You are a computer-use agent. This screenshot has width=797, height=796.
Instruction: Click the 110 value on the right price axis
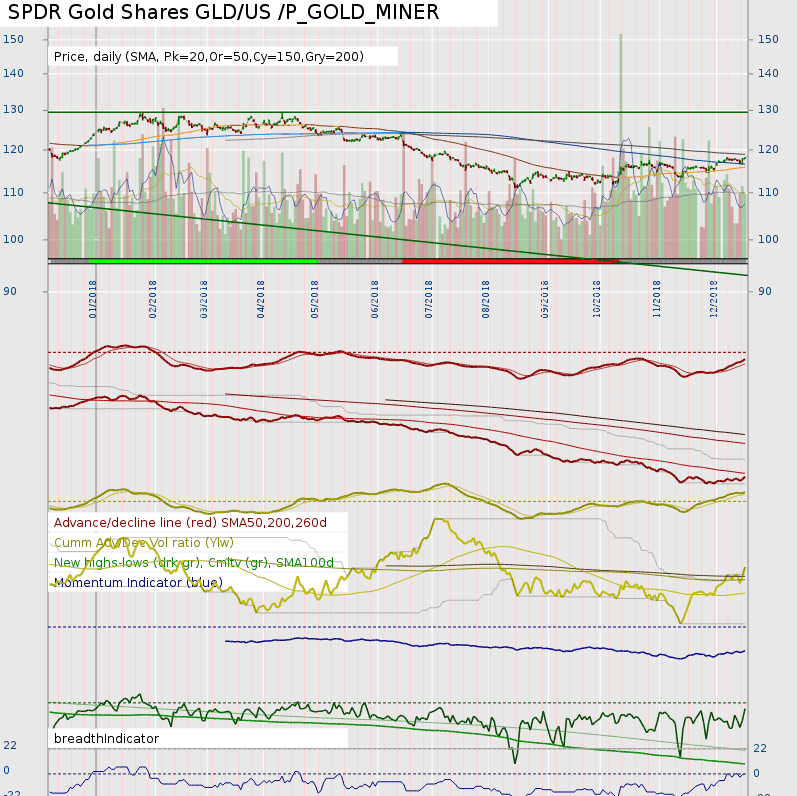click(768, 192)
